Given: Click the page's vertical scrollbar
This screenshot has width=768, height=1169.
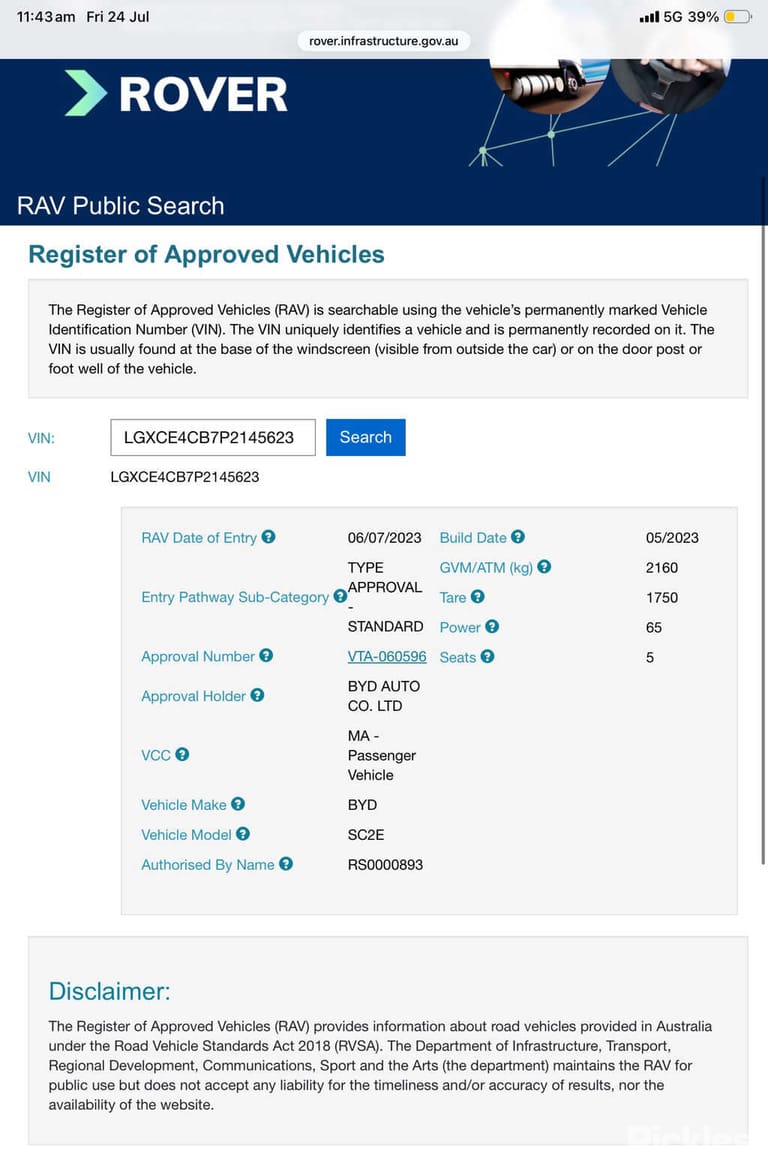Looking at the screenshot, I should (x=764, y=522).
